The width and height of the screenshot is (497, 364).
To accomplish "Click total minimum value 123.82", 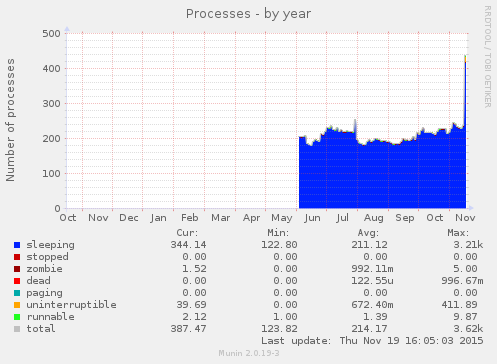I will click(x=279, y=329).
